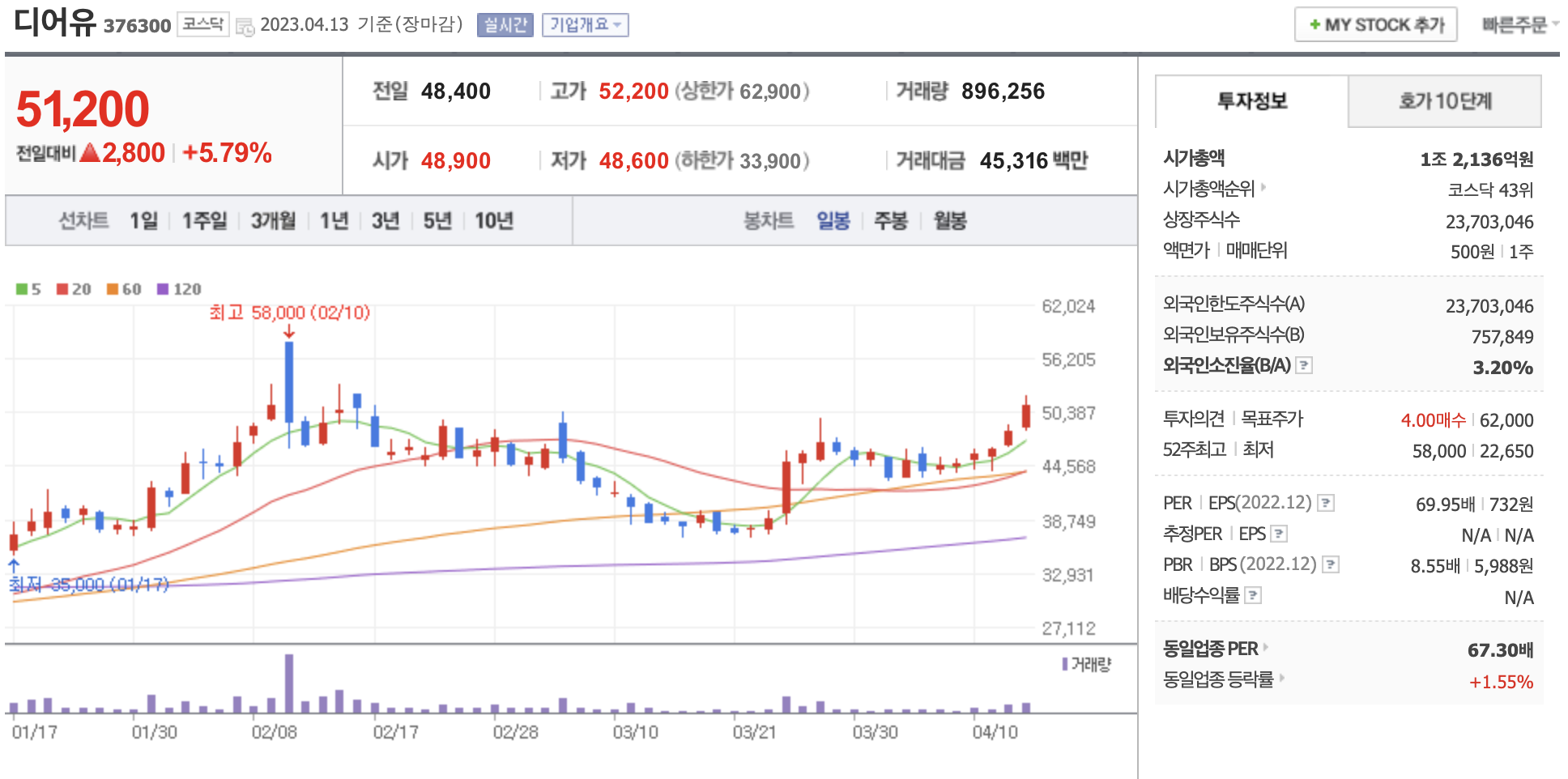Switch to the 호가10단계 tab
The width and height of the screenshot is (1568, 779).
click(1444, 101)
